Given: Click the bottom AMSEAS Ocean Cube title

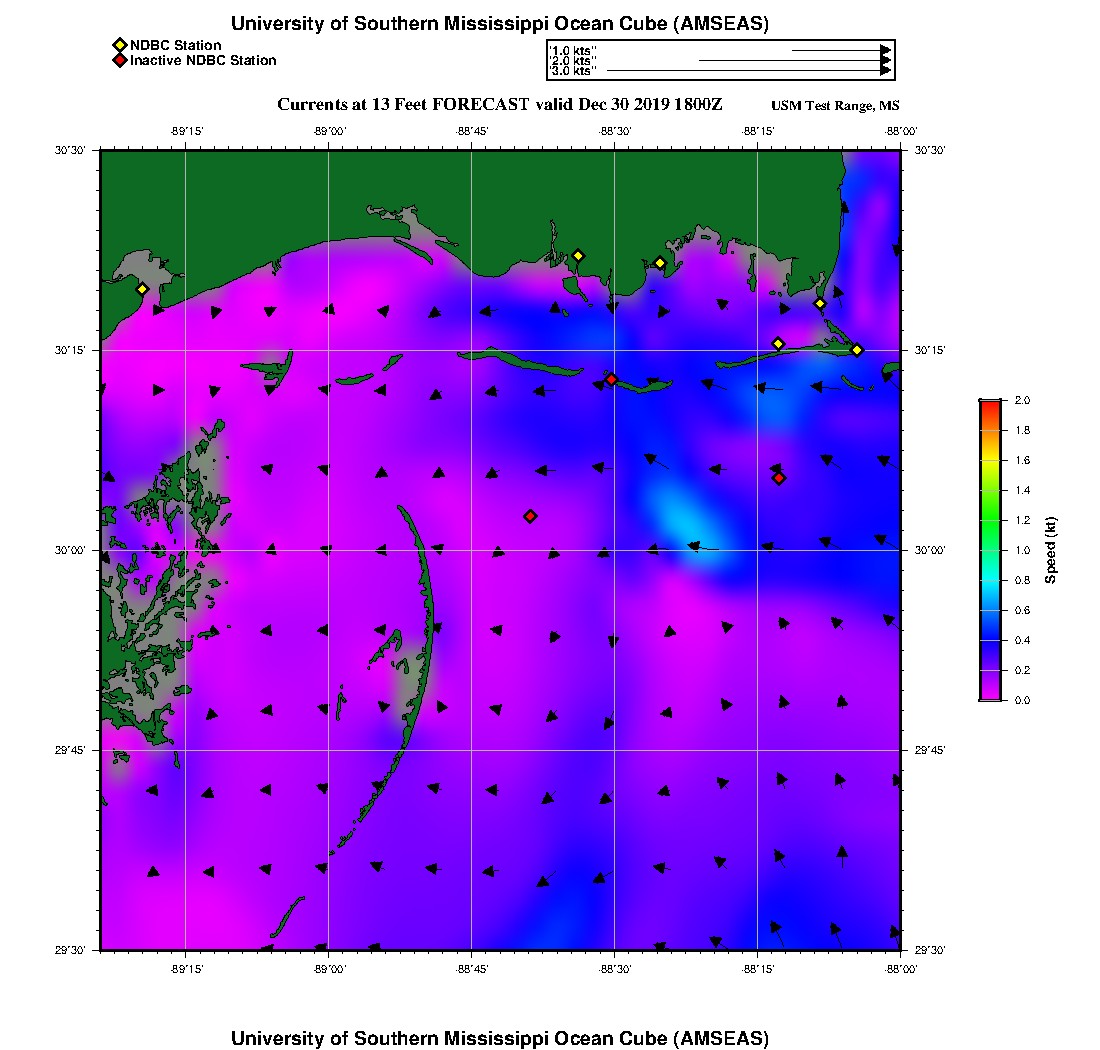Looking at the screenshot, I should [500, 1037].
